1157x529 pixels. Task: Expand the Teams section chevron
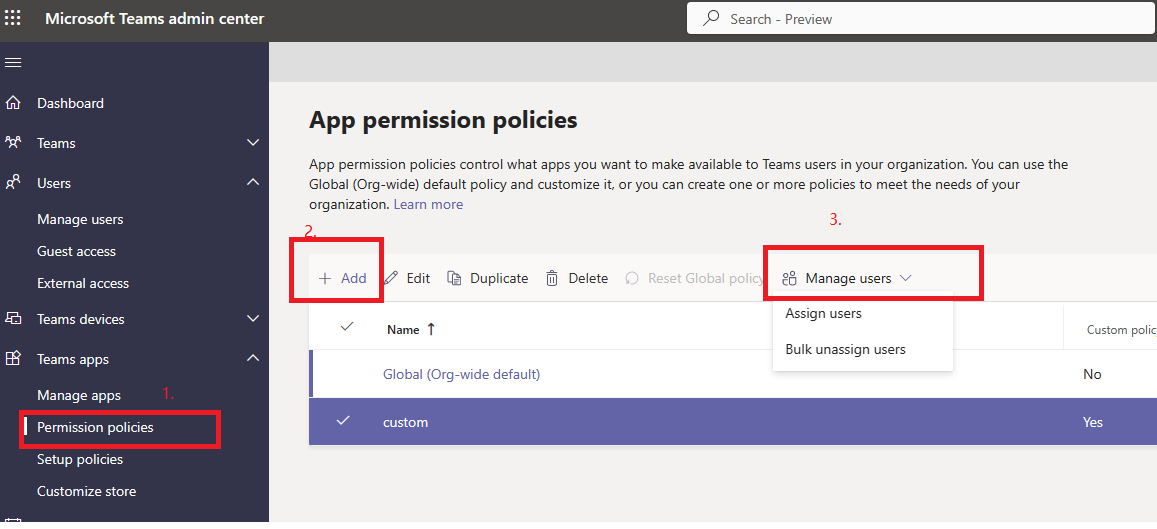(x=253, y=142)
